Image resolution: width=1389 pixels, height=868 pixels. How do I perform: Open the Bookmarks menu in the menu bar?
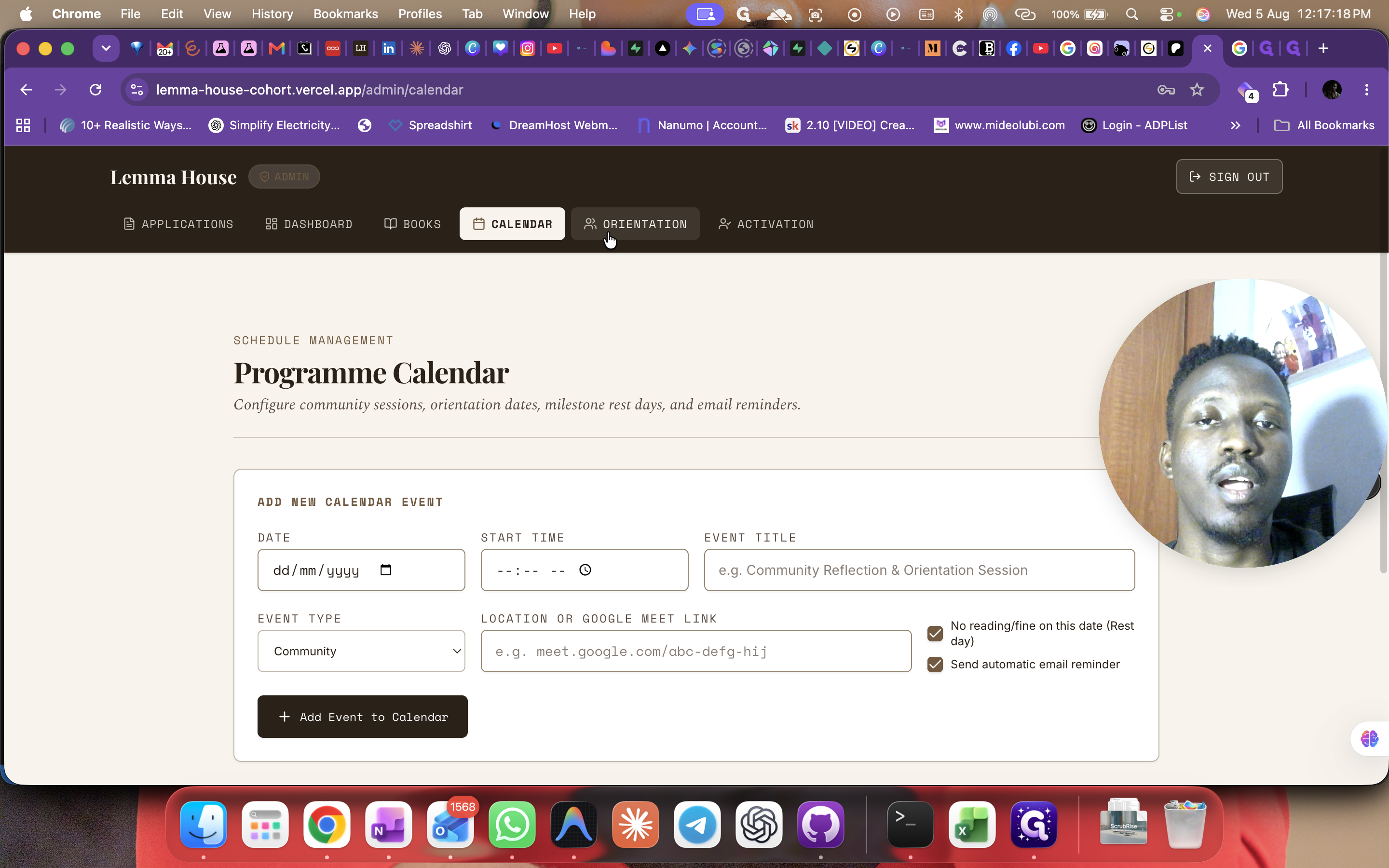coord(345,14)
